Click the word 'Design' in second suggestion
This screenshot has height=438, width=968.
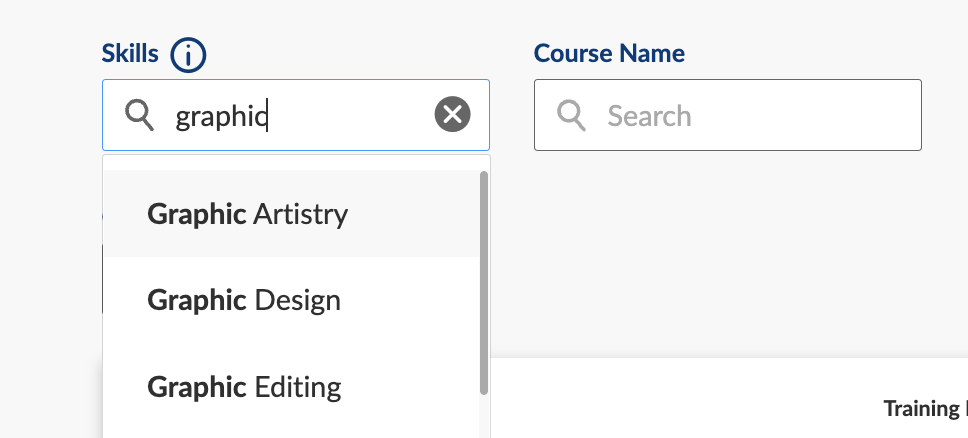click(297, 300)
